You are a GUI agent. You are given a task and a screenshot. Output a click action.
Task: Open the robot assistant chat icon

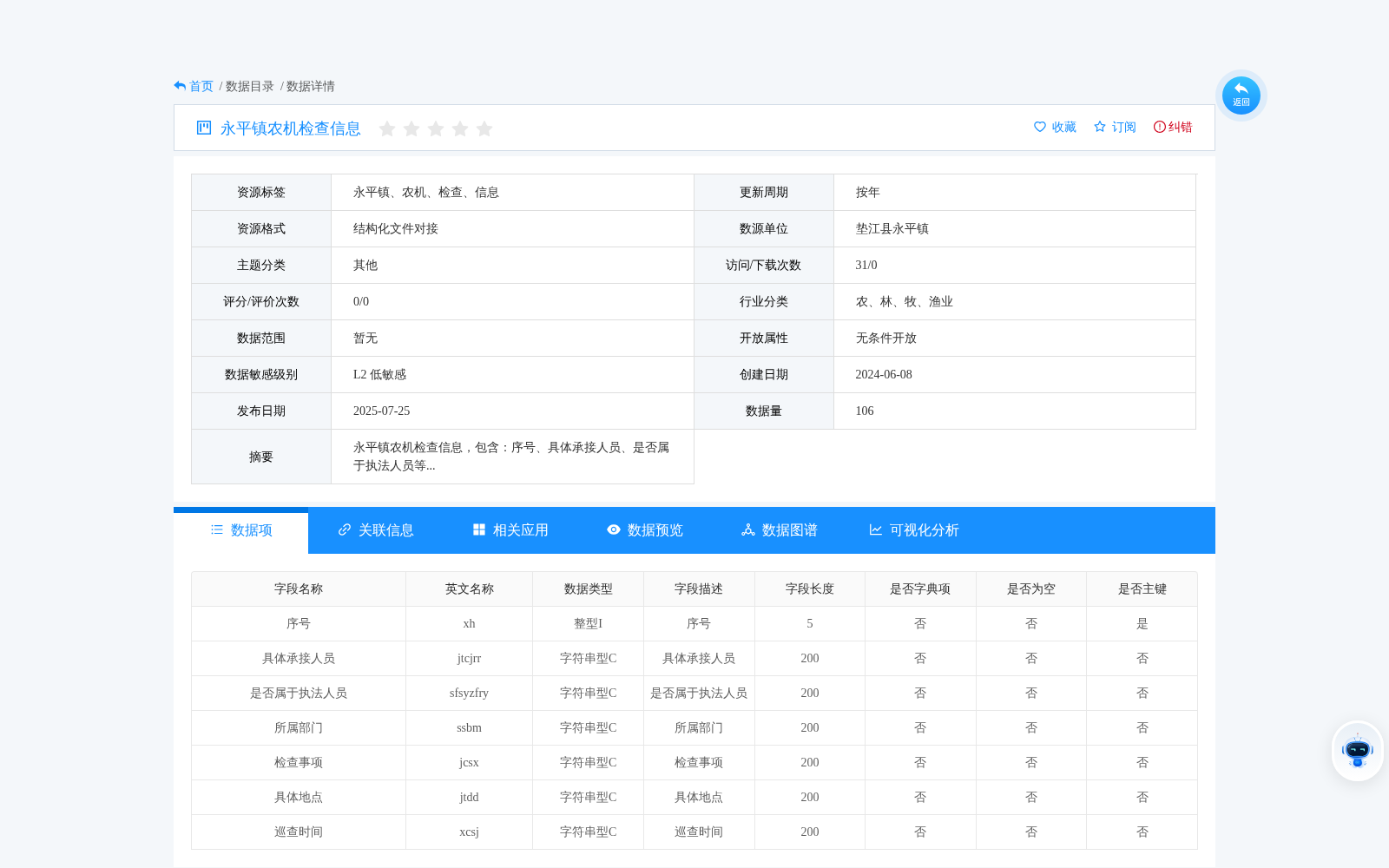[x=1357, y=751]
